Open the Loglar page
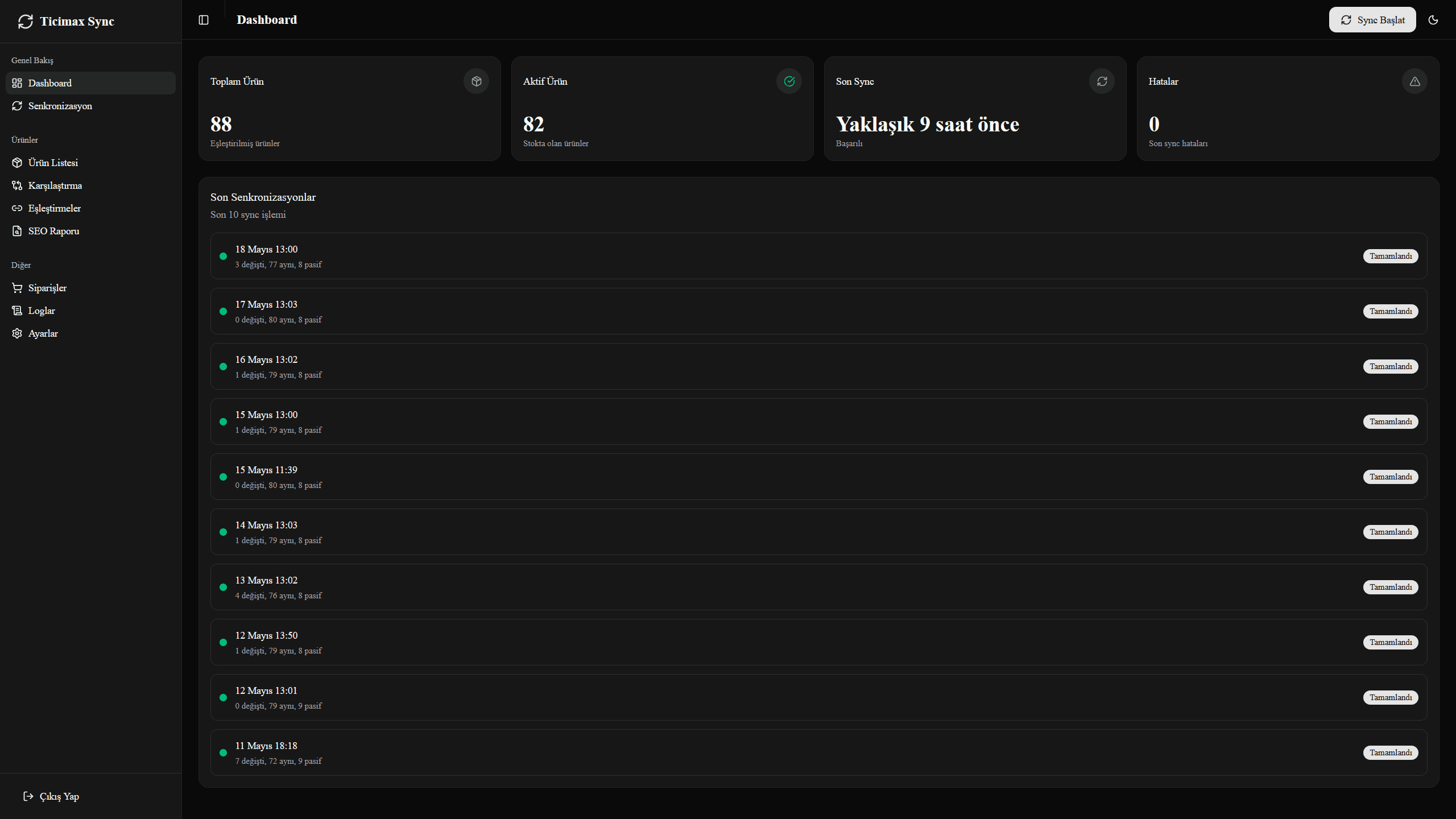Screen dimensions: 1456x819 click(91, 311)
